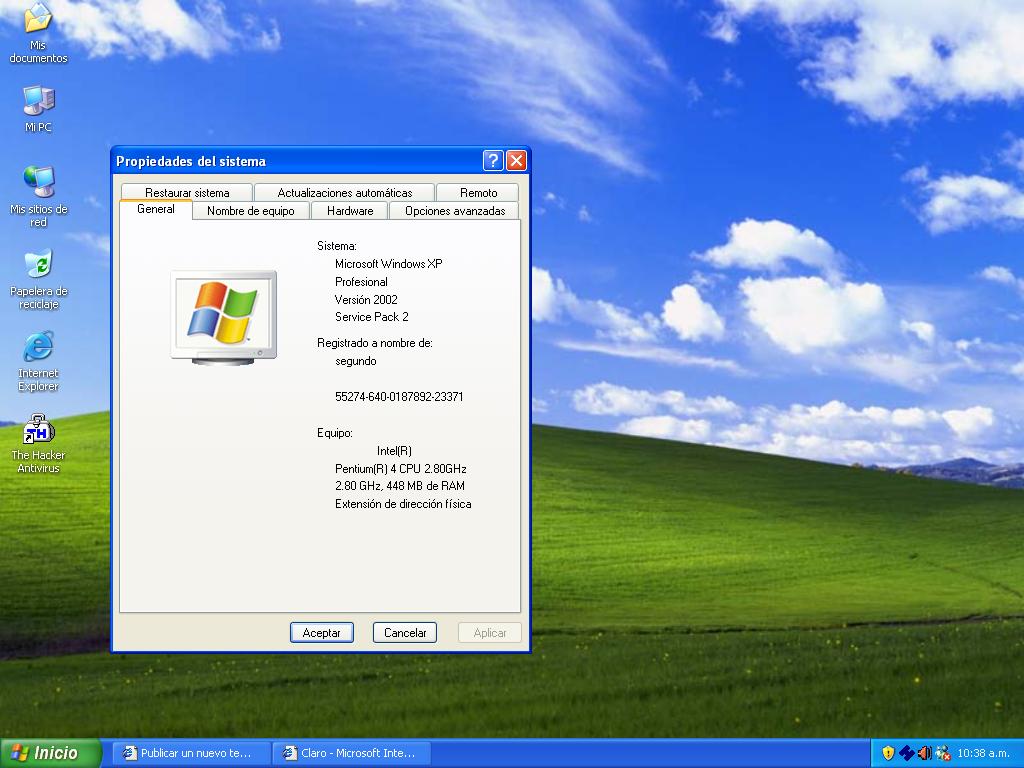The image size is (1024, 768).
Task: Select the Mi PC desktop icon
Action: click(x=38, y=109)
